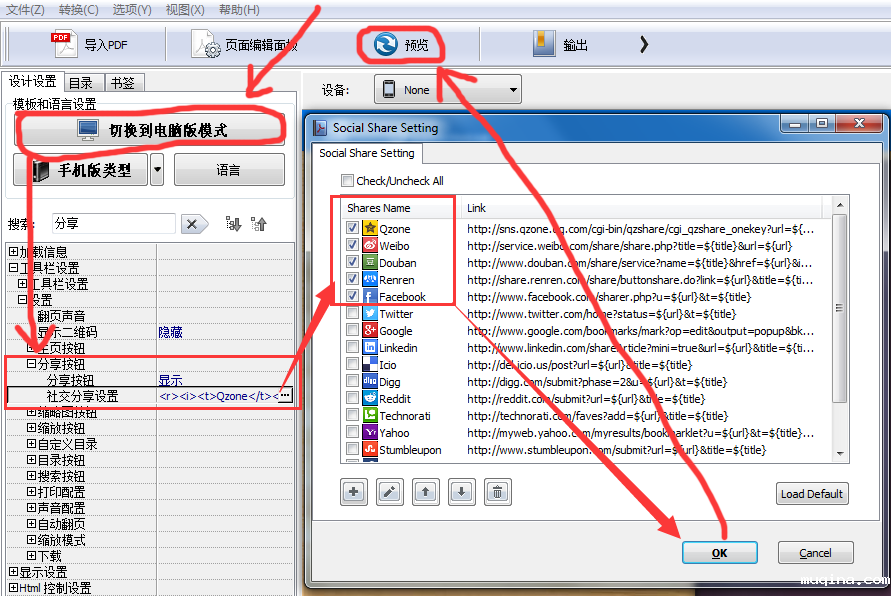
Task: Click the Load Default button
Action: click(x=812, y=494)
